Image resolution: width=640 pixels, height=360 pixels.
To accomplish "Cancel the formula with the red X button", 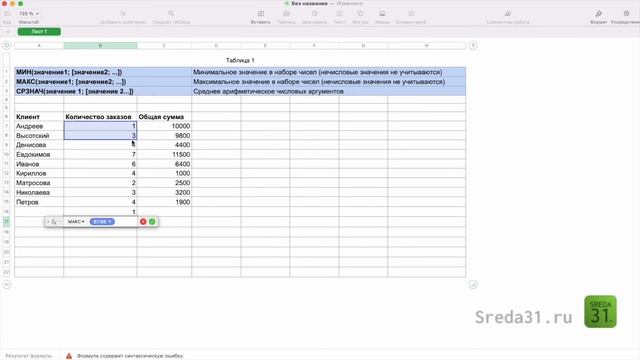I will point(143,222).
